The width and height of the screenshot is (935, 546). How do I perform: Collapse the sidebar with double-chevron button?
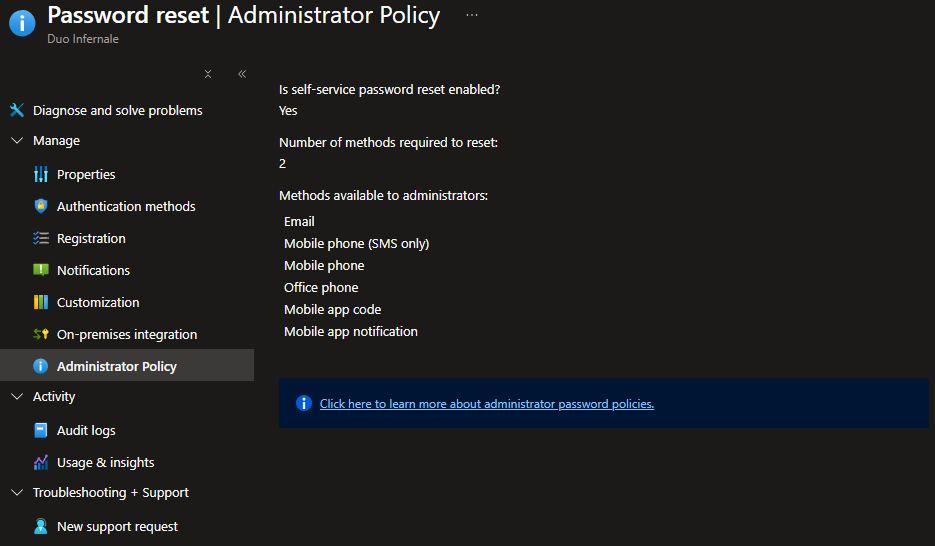[x=242, y=74]
